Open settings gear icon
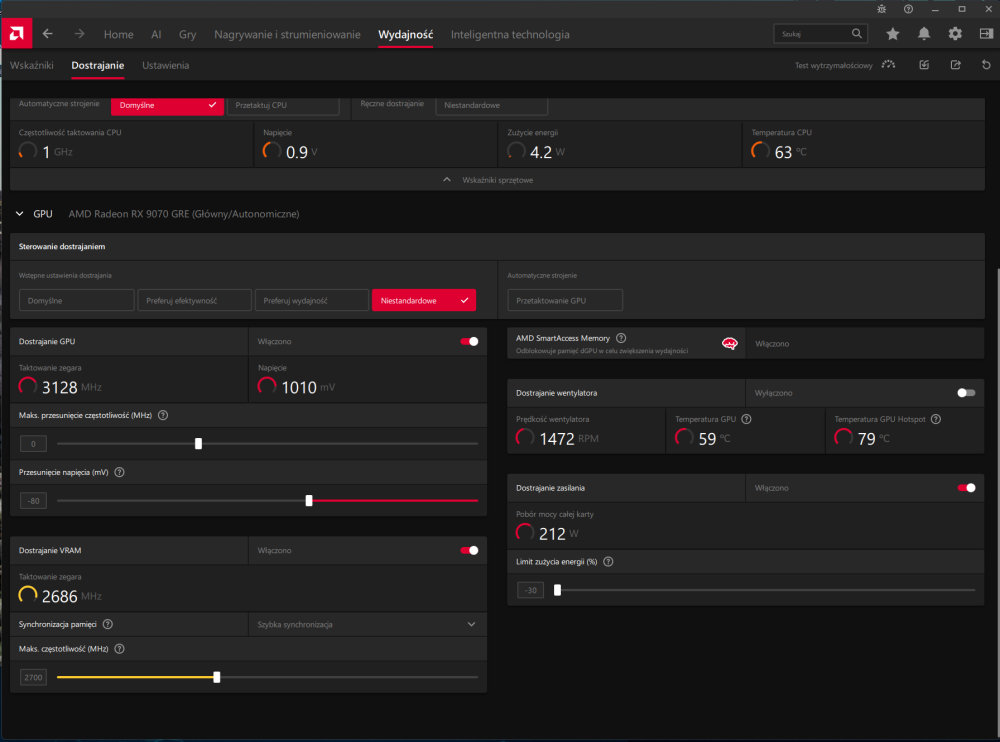1000x742 pixels. tap(955, 34)
